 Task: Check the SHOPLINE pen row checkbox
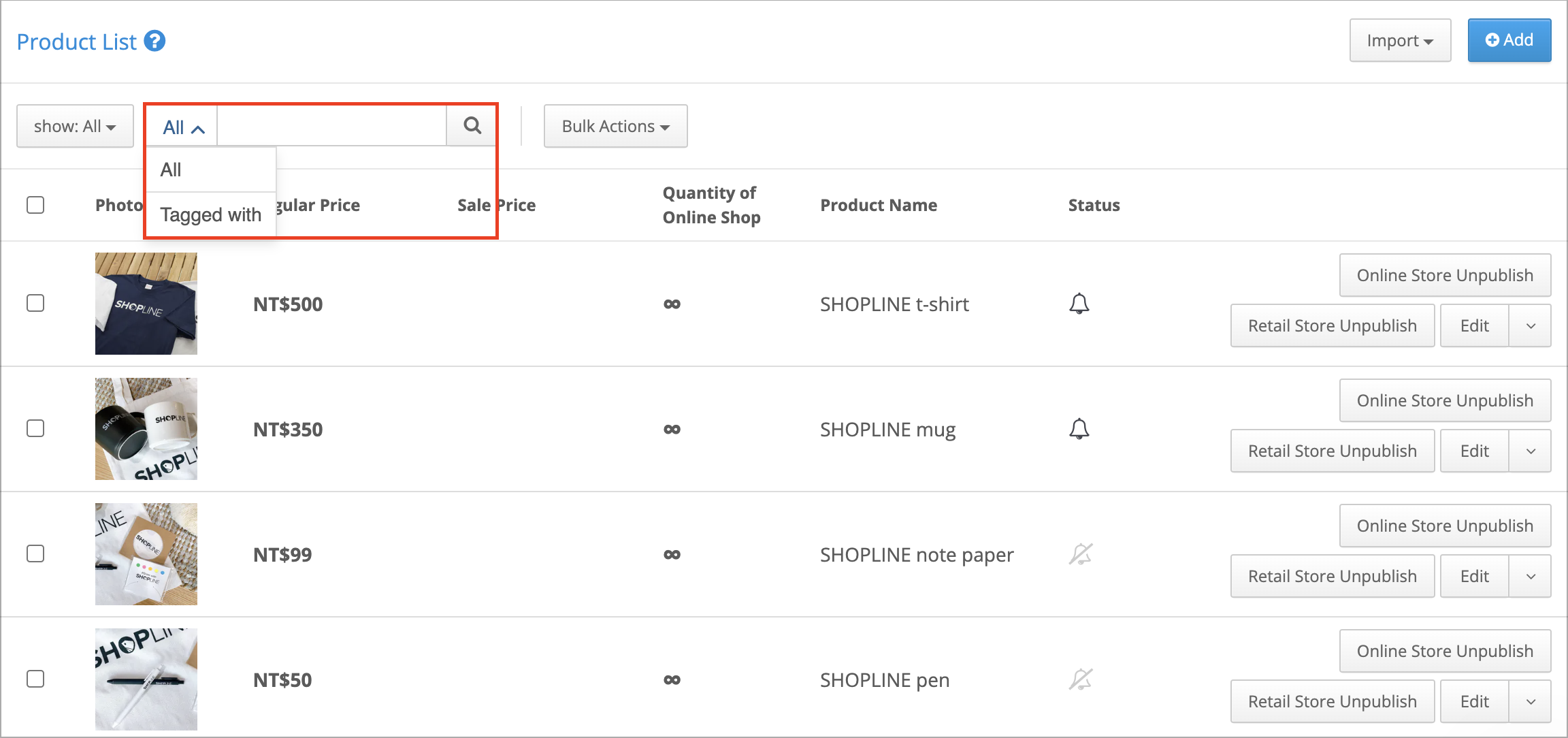pyautogui.click(x=35, y=679)
